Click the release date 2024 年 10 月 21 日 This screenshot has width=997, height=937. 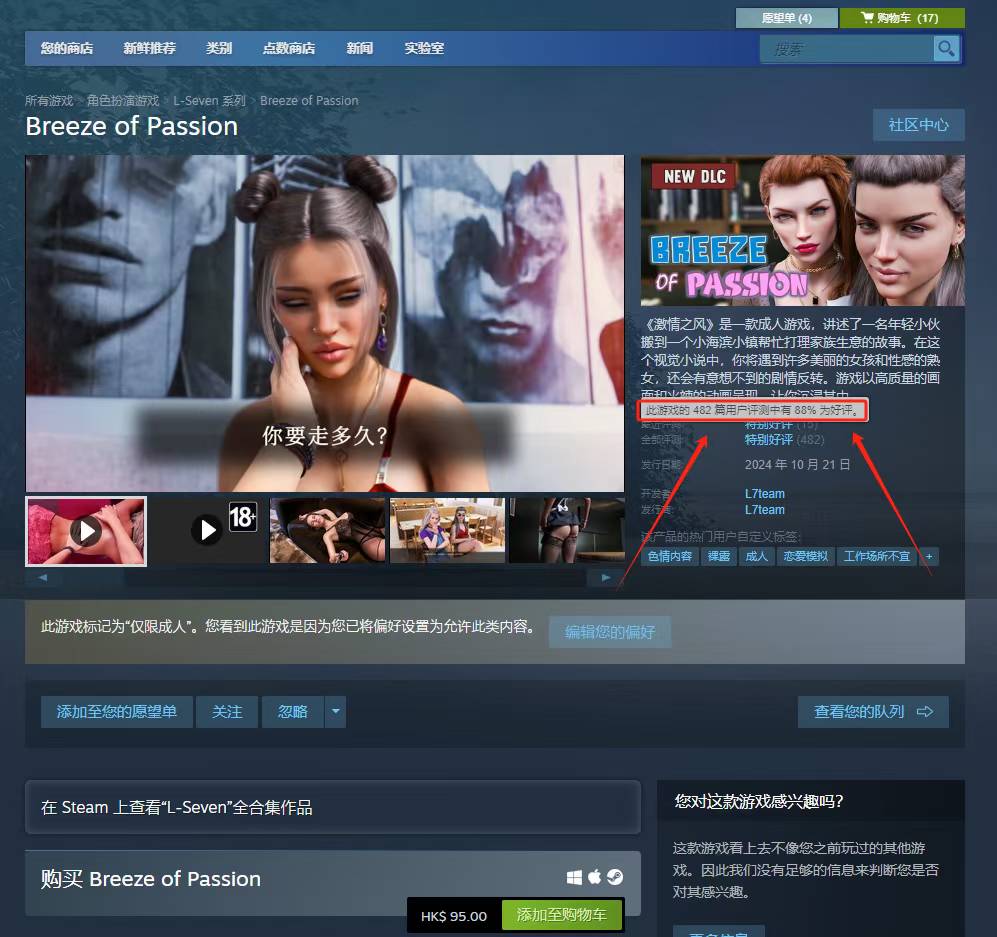pos(797,465)
